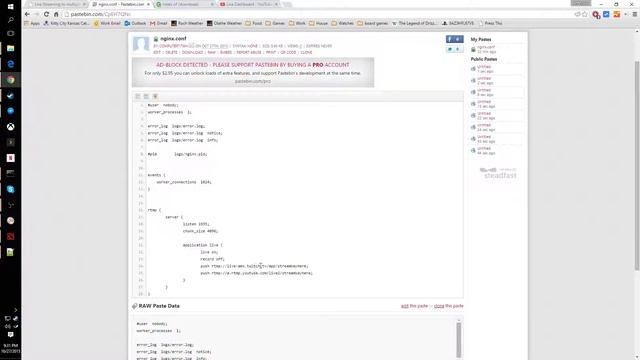Viewport: 640px width, 360px height.
Task: Click the steadfast sponsor logo
Action: coord(498,173)
